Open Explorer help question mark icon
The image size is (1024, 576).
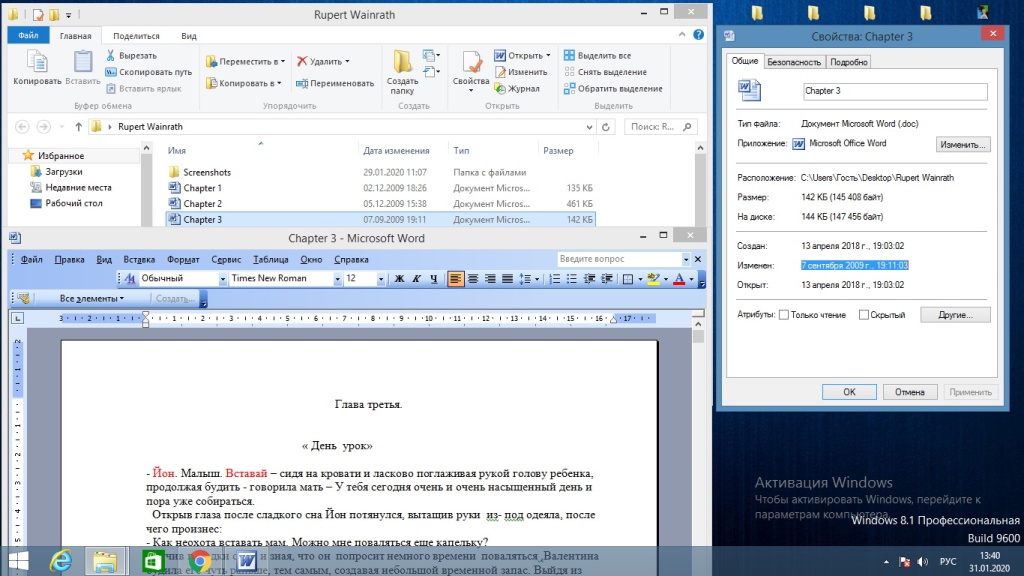pyautogui.click(x=698, y=35)
